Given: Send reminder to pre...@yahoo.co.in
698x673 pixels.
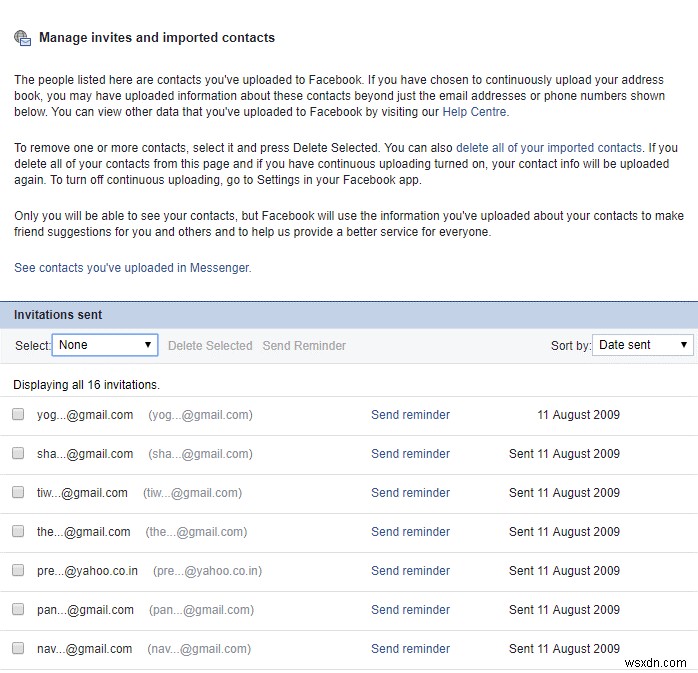Looking at the screenshot, I should (x=410, y=571).
